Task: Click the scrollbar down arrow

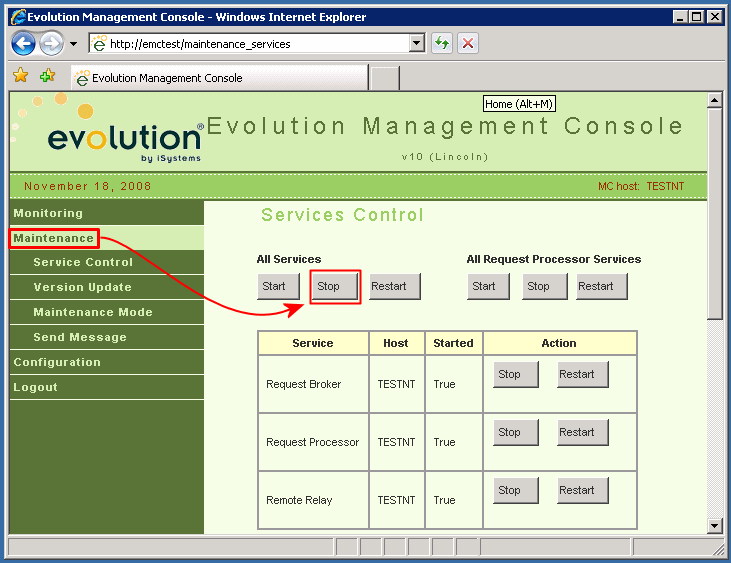Action: (714, 525)
